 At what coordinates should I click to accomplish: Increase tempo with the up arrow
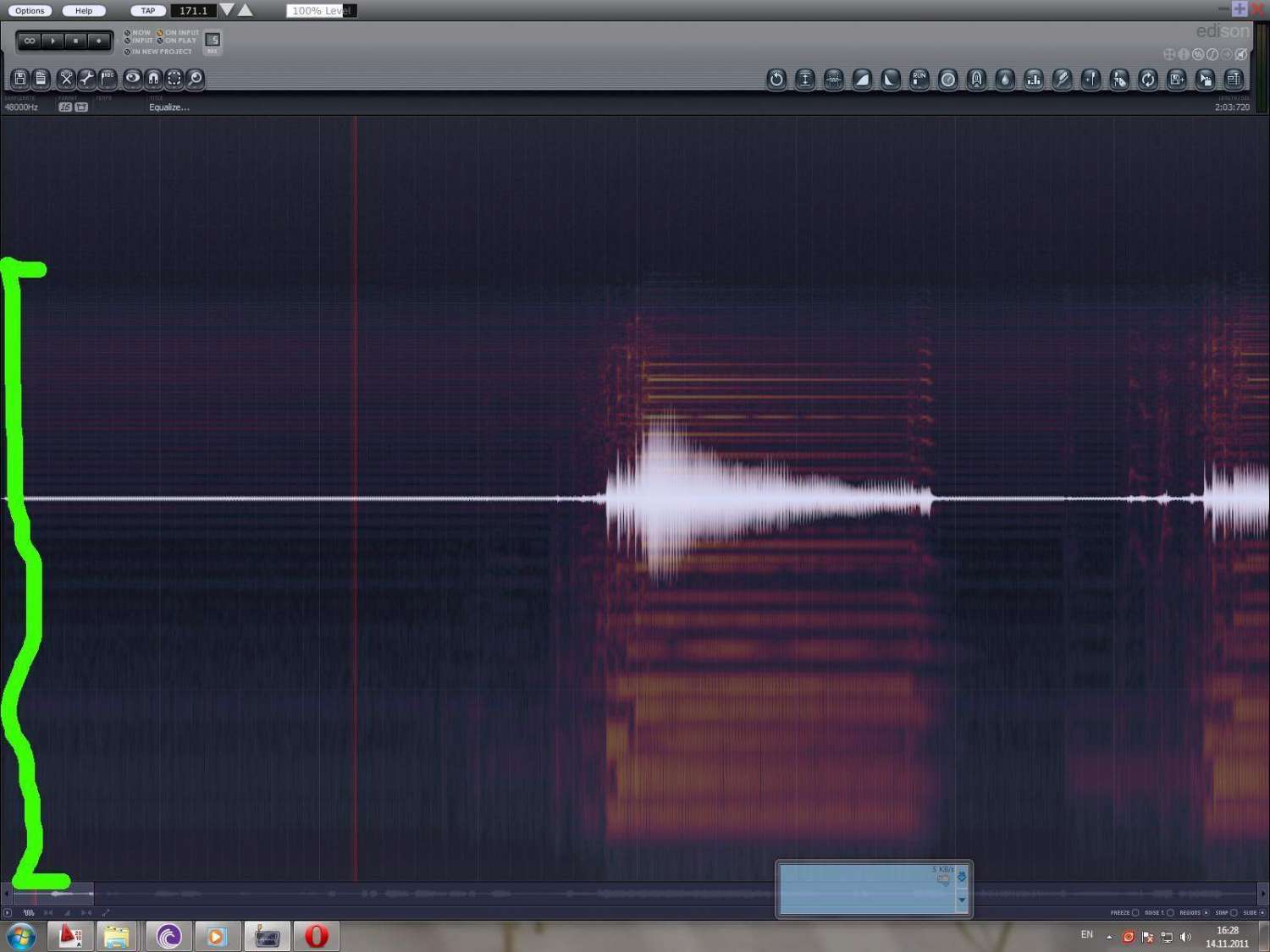tap(246, 10)
